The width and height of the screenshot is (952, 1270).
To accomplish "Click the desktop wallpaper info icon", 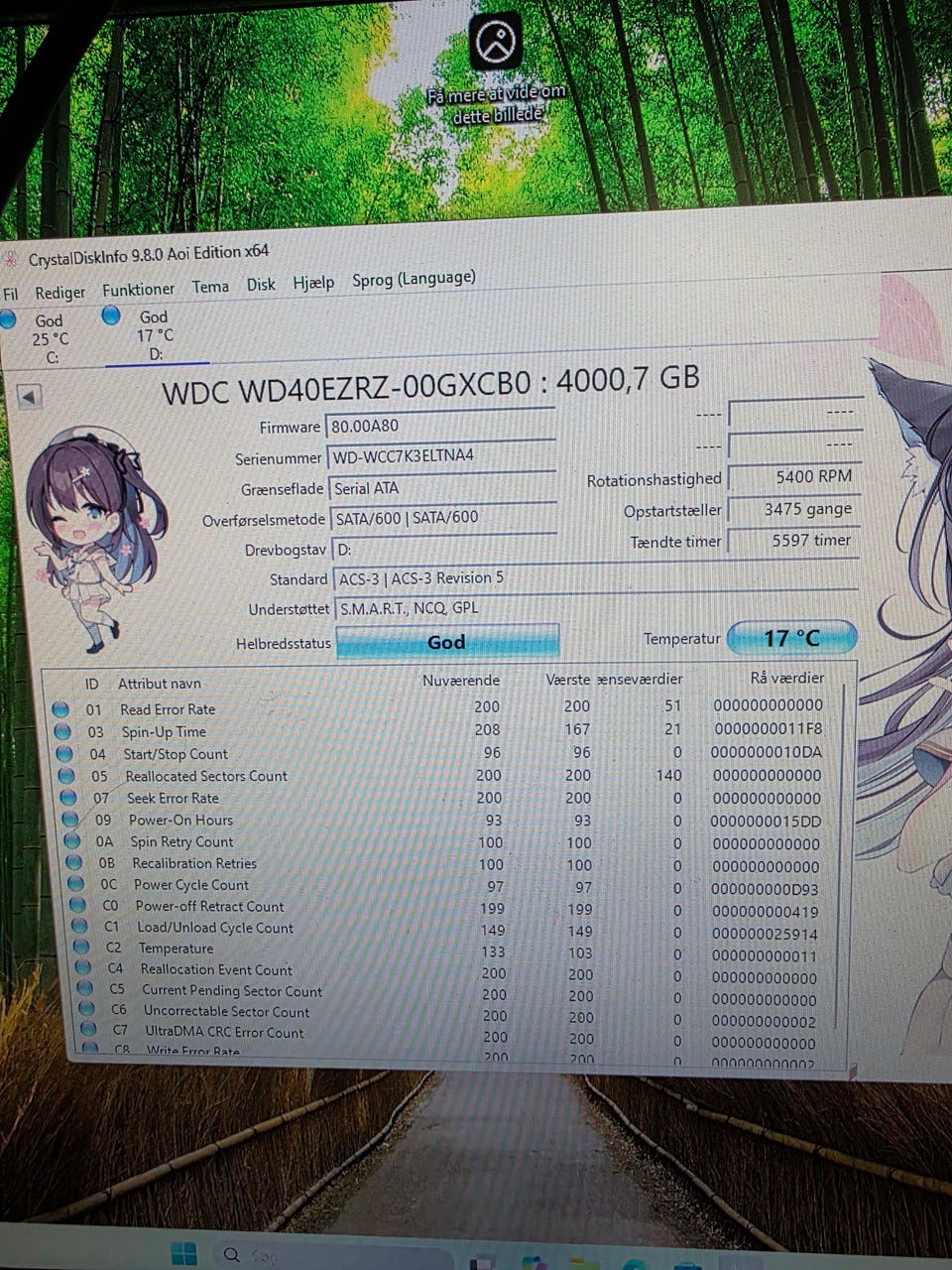I will [x=496, y=42].
